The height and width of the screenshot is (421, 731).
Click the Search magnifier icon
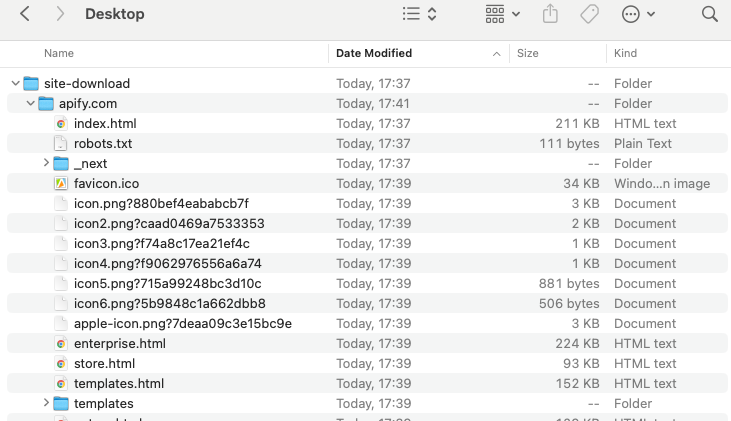(x=710, y=14)
